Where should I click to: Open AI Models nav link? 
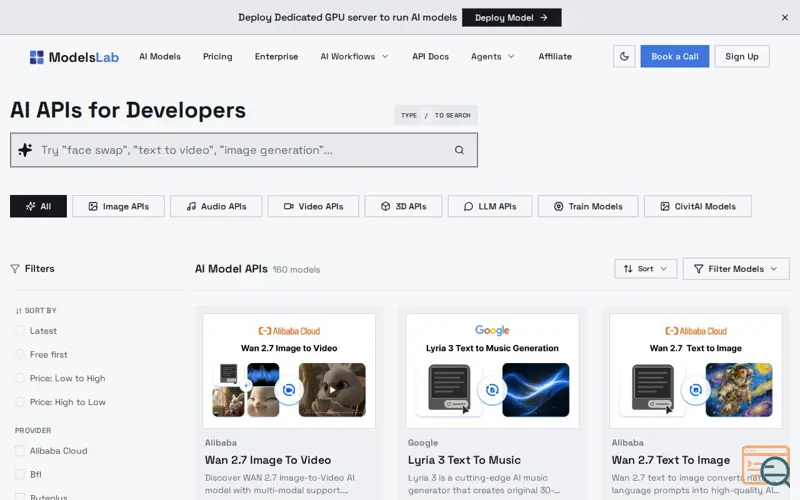pyautogui.click(x=160, y=57)
